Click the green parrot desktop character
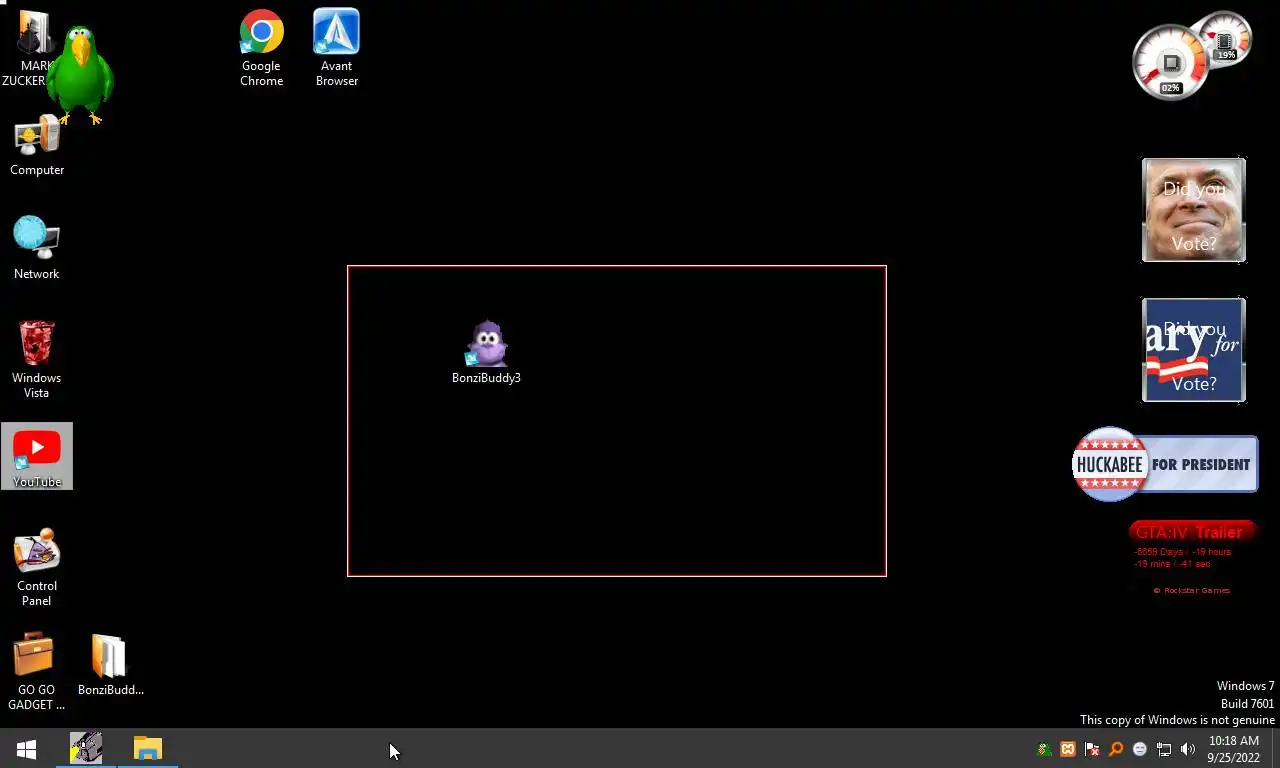The width and height of the screenshot is (1280, 768). point(80,75)
